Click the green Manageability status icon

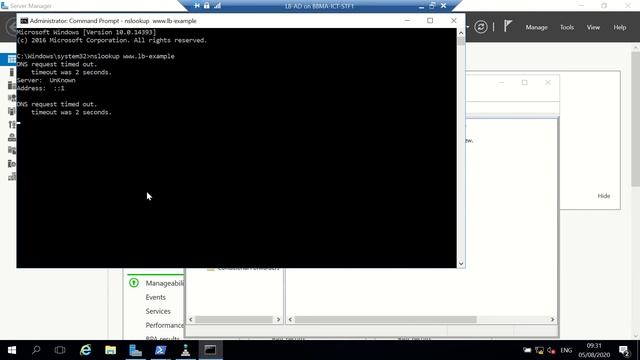click(x=134, y=283)
